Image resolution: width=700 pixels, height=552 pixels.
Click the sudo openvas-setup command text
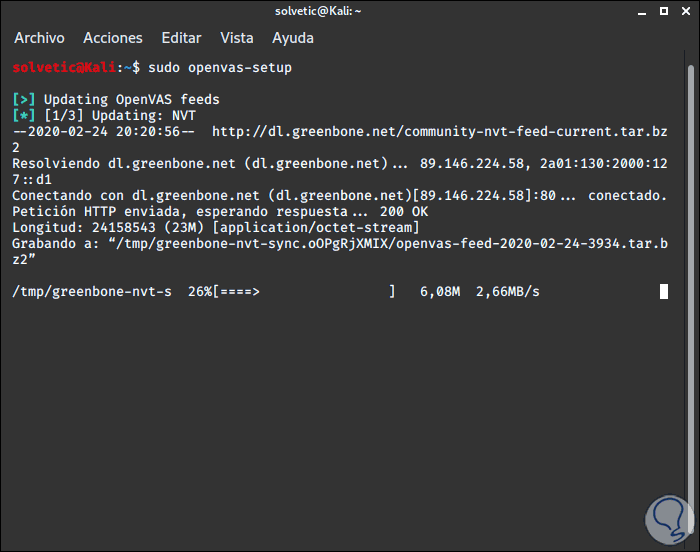coord(219,68)
